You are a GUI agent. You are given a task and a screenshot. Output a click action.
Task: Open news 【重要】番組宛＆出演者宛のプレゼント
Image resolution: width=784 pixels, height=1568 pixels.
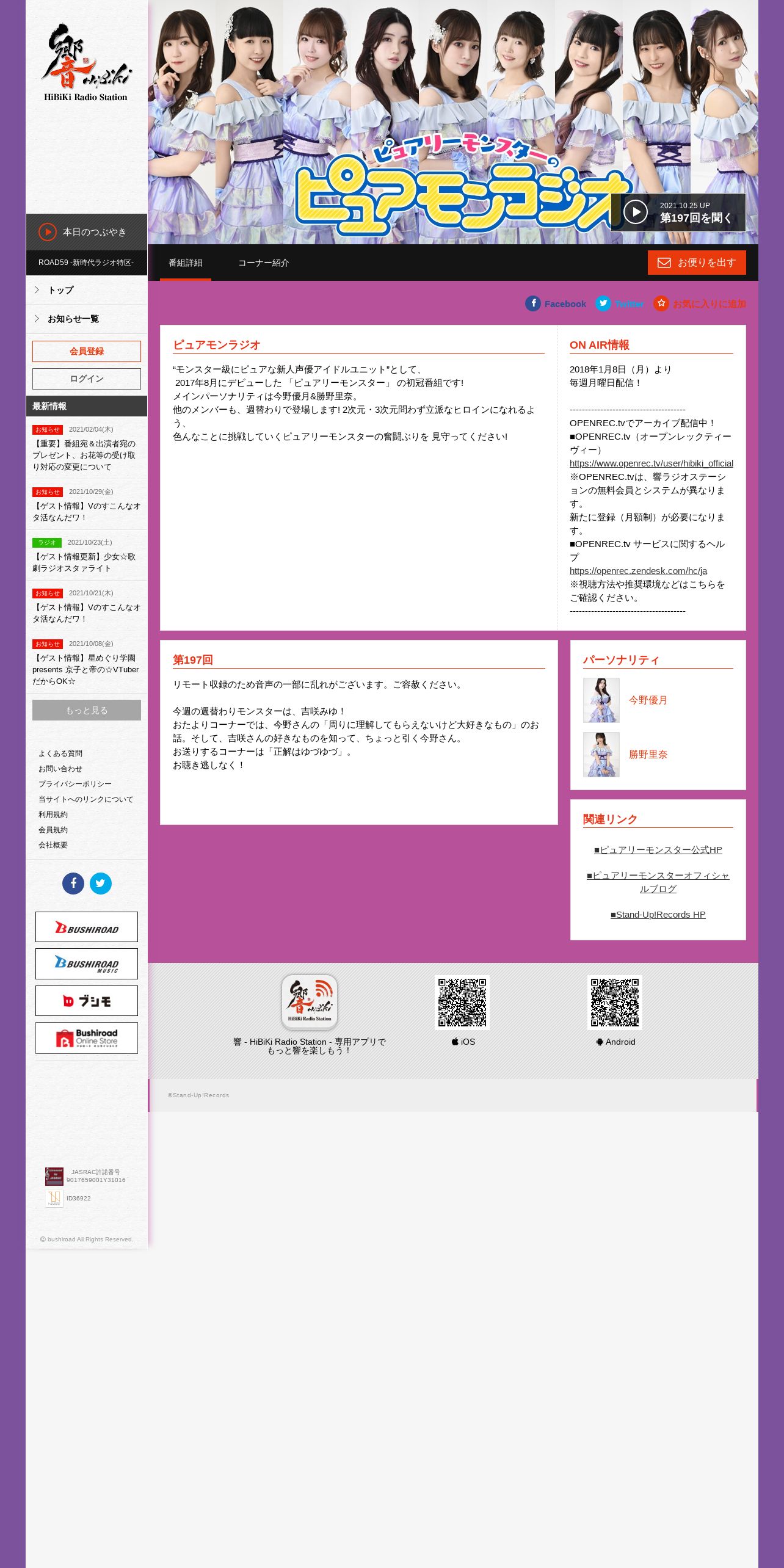click(x=87, y=455)
